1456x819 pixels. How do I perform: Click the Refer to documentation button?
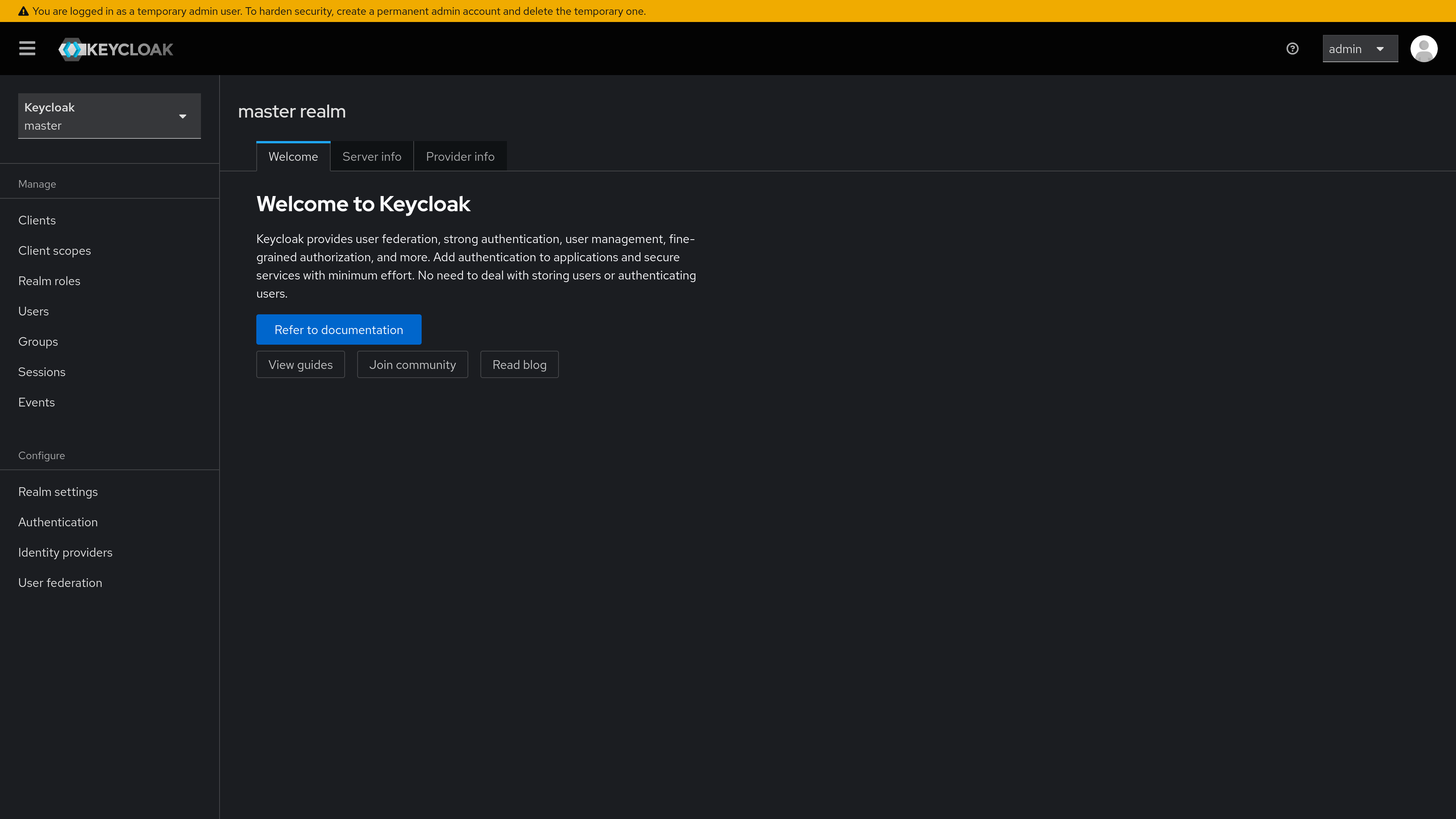(x=339, y=329)
